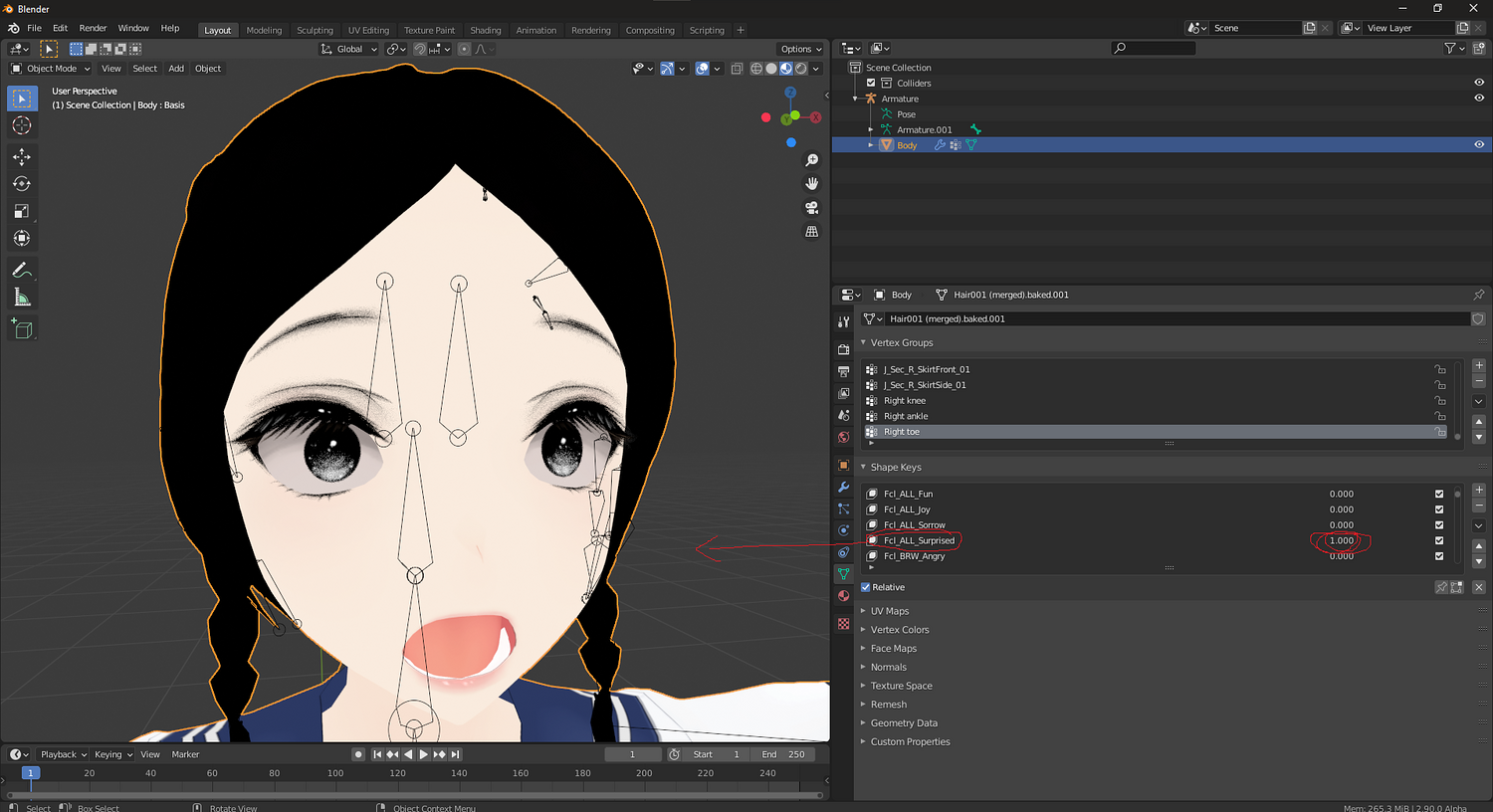Open the Modifier properties wrench tab

[x=844, y=487]
